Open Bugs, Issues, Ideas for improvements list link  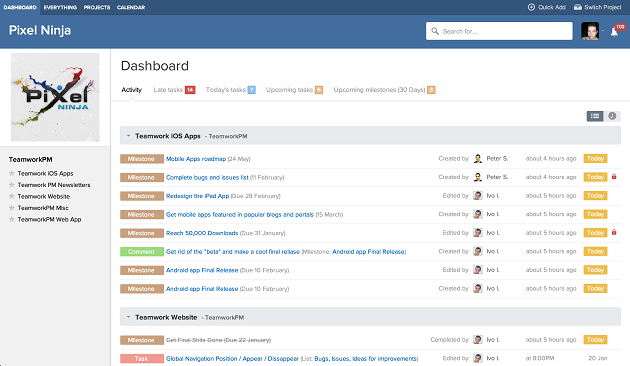pyautogui.click(x=365, y=359)
